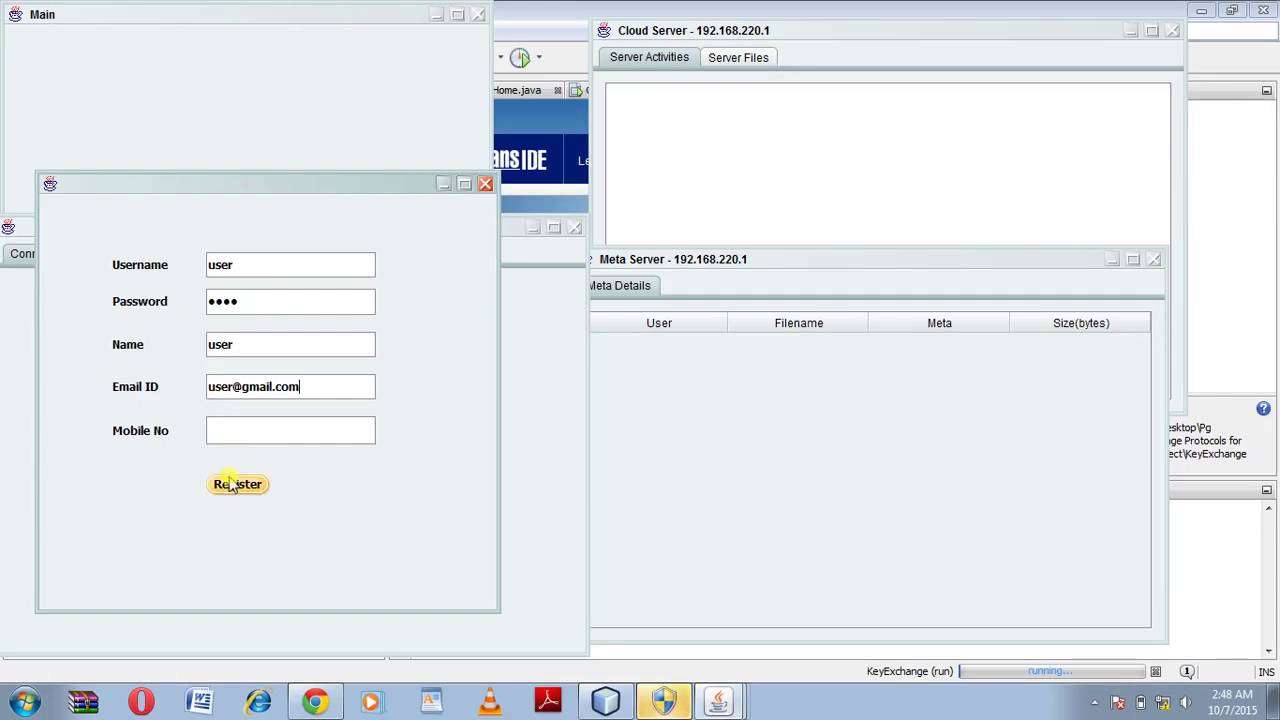This screenshot has width=1280, height=720.
Task: Select the Name text field
Action: (291, 344)
